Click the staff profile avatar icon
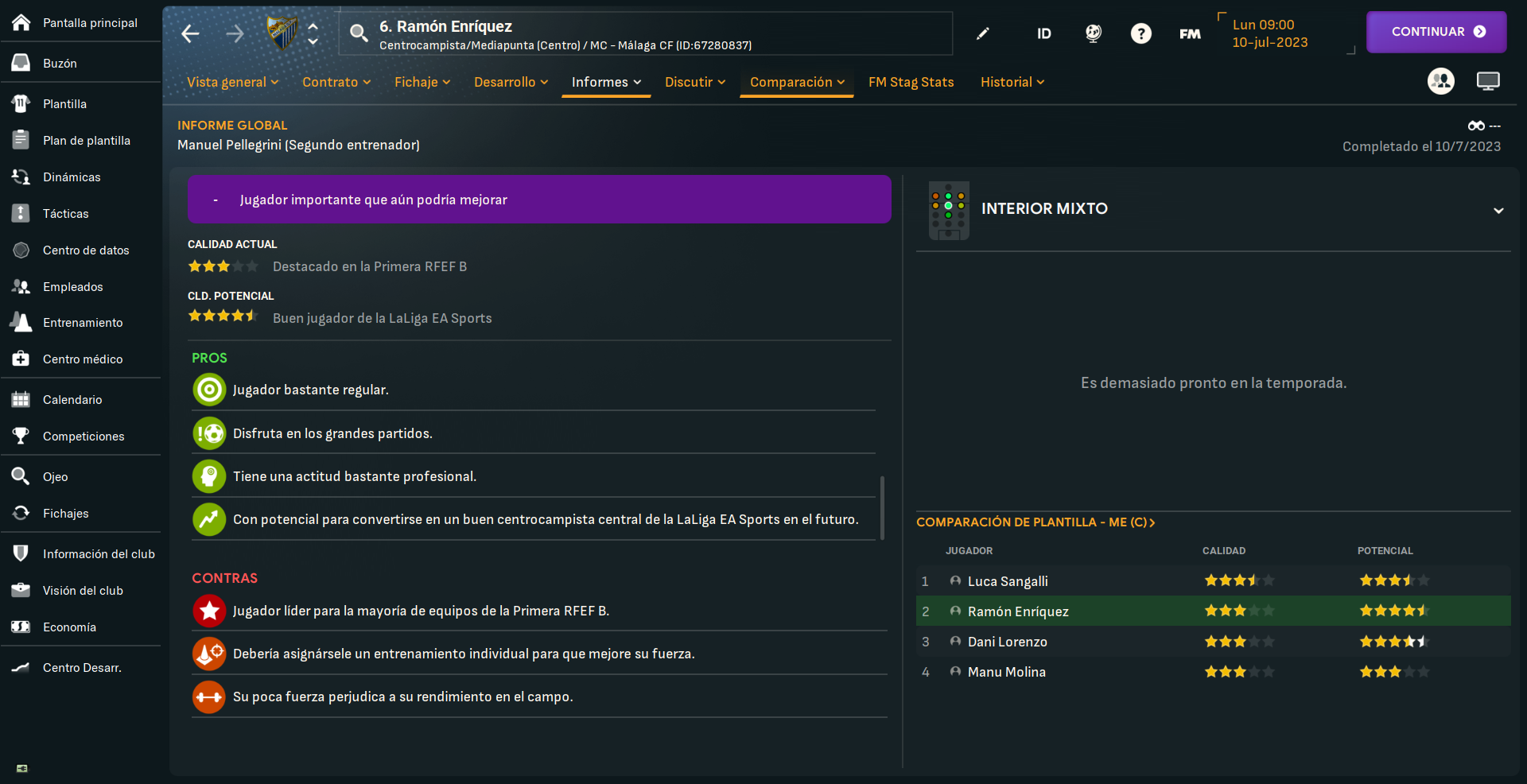Viewport: 1527px width, 784px height. tap(1441, 81)
